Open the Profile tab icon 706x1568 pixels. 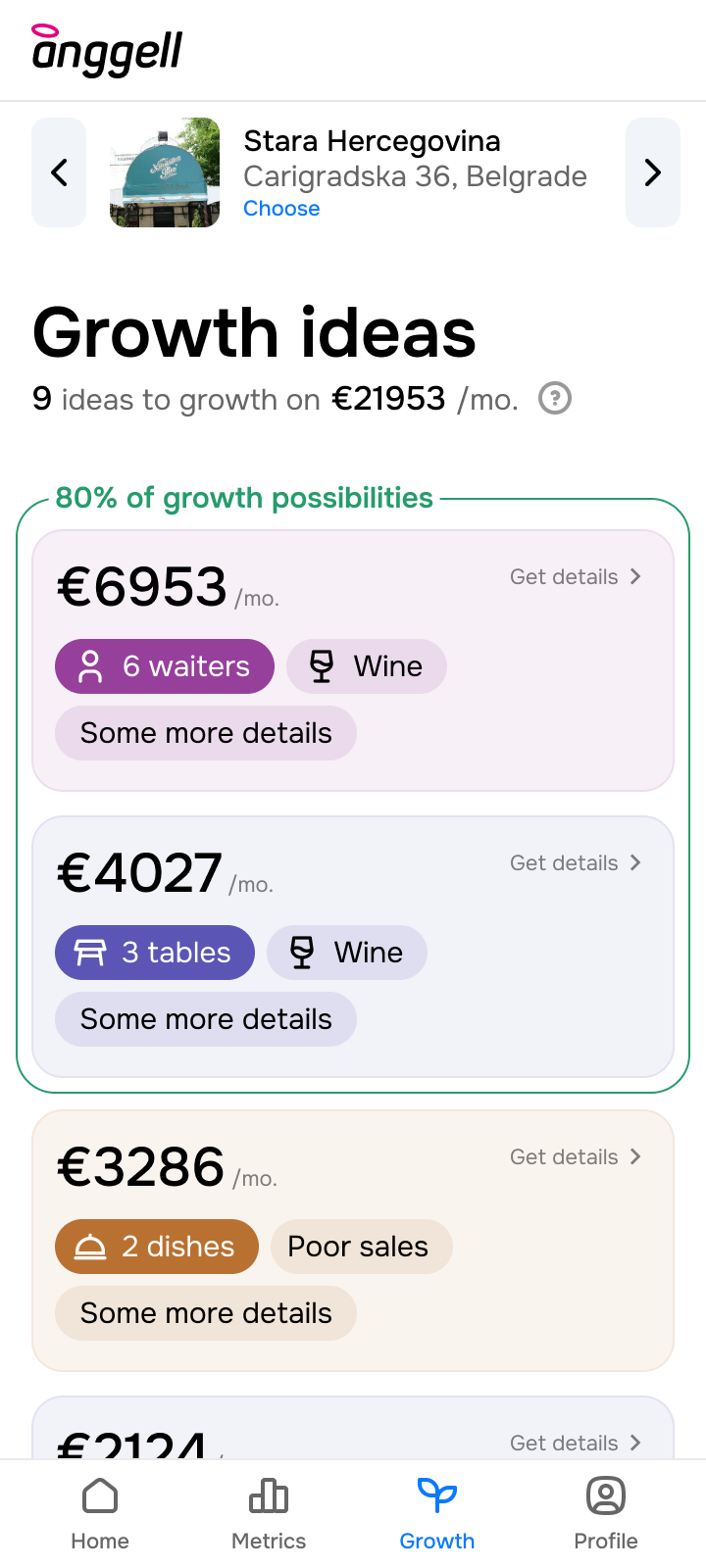pyautogui.click(x=606, y=1496)
